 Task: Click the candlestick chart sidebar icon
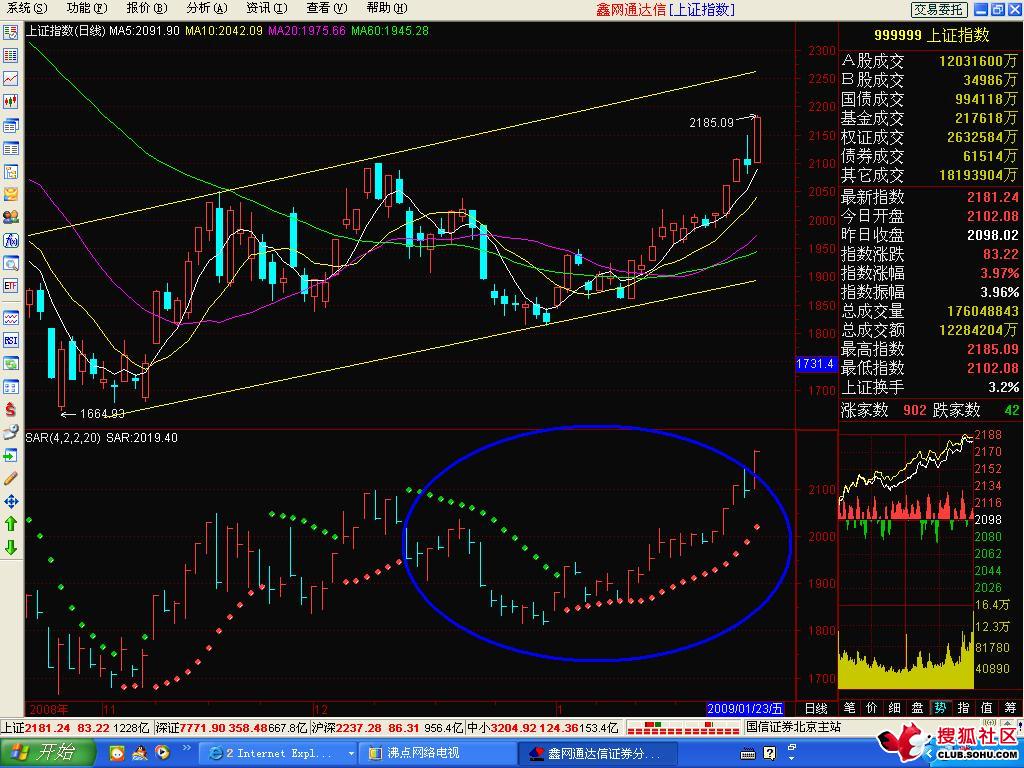[x=11, y=101]
